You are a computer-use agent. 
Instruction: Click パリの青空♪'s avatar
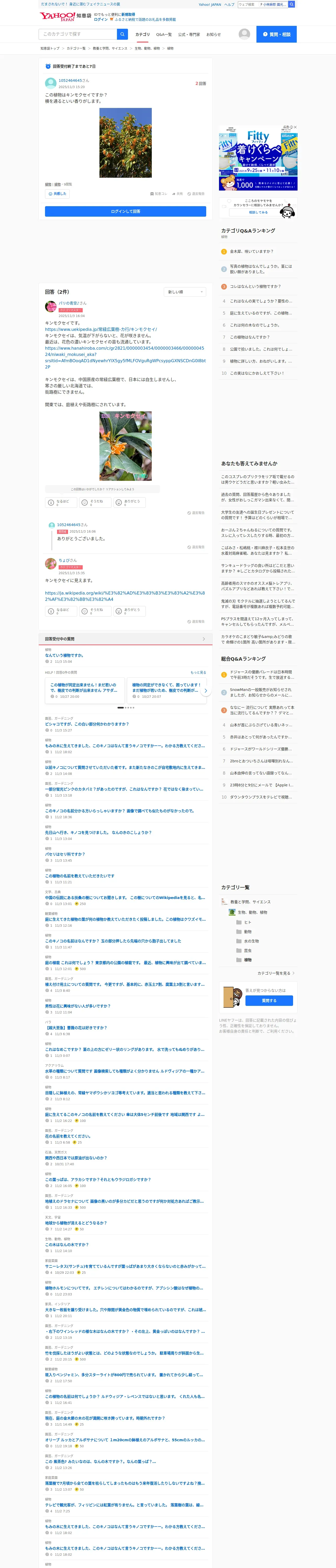pyautogui.click(x=51, y=306)
